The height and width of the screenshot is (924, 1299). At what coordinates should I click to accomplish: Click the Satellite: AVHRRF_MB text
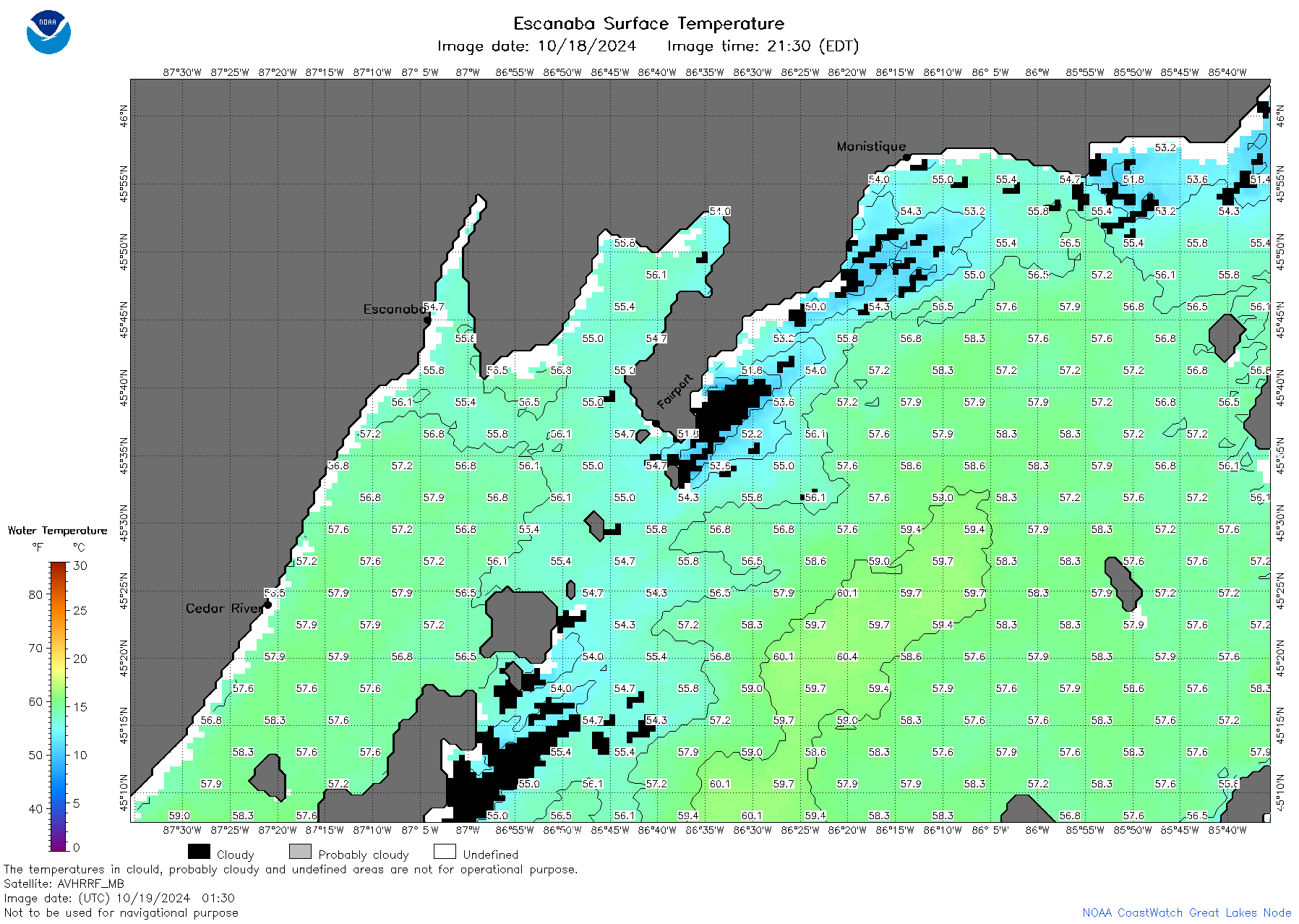tap(64, 884)
